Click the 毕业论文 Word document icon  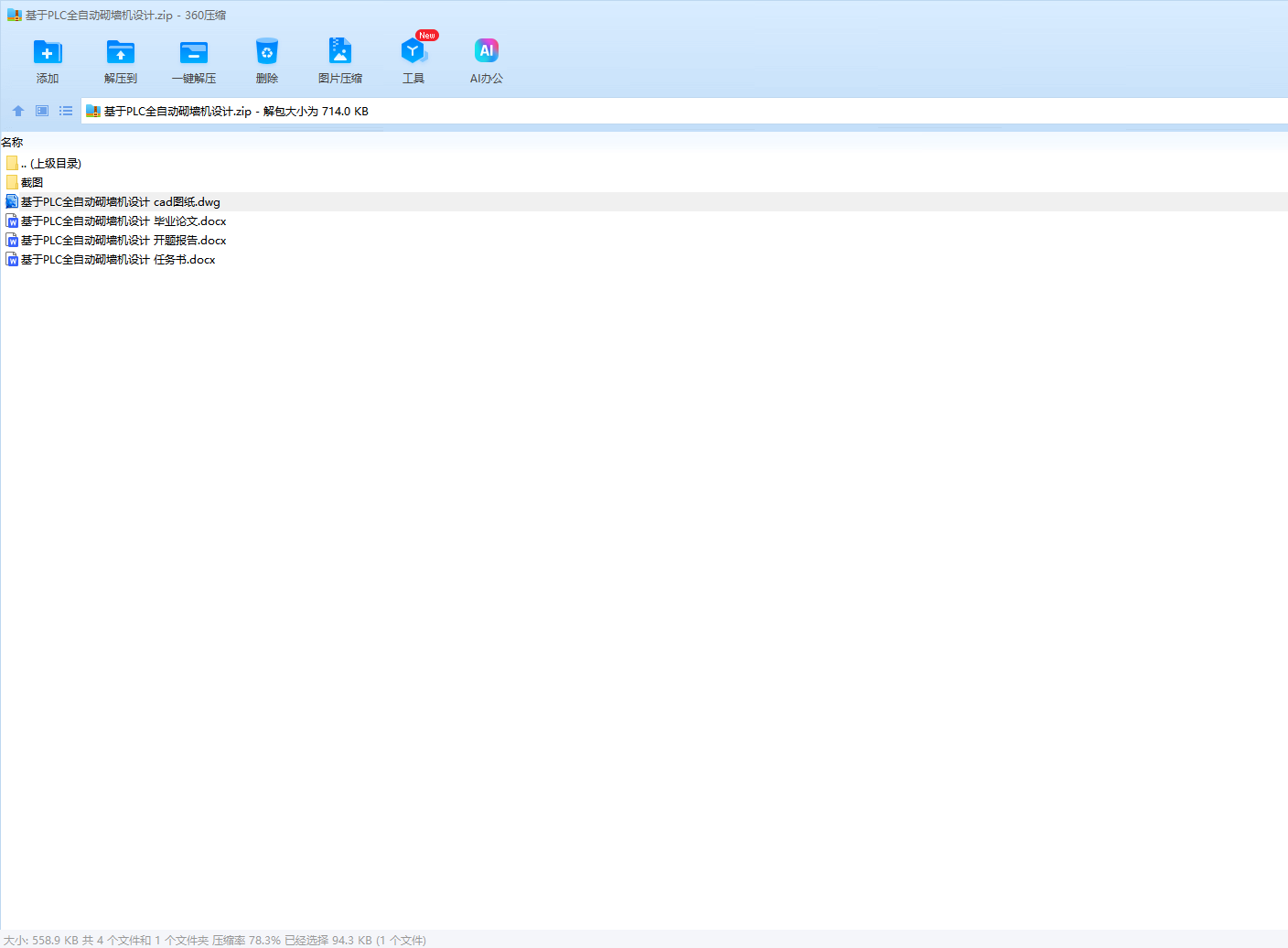[x=12, y=221]
